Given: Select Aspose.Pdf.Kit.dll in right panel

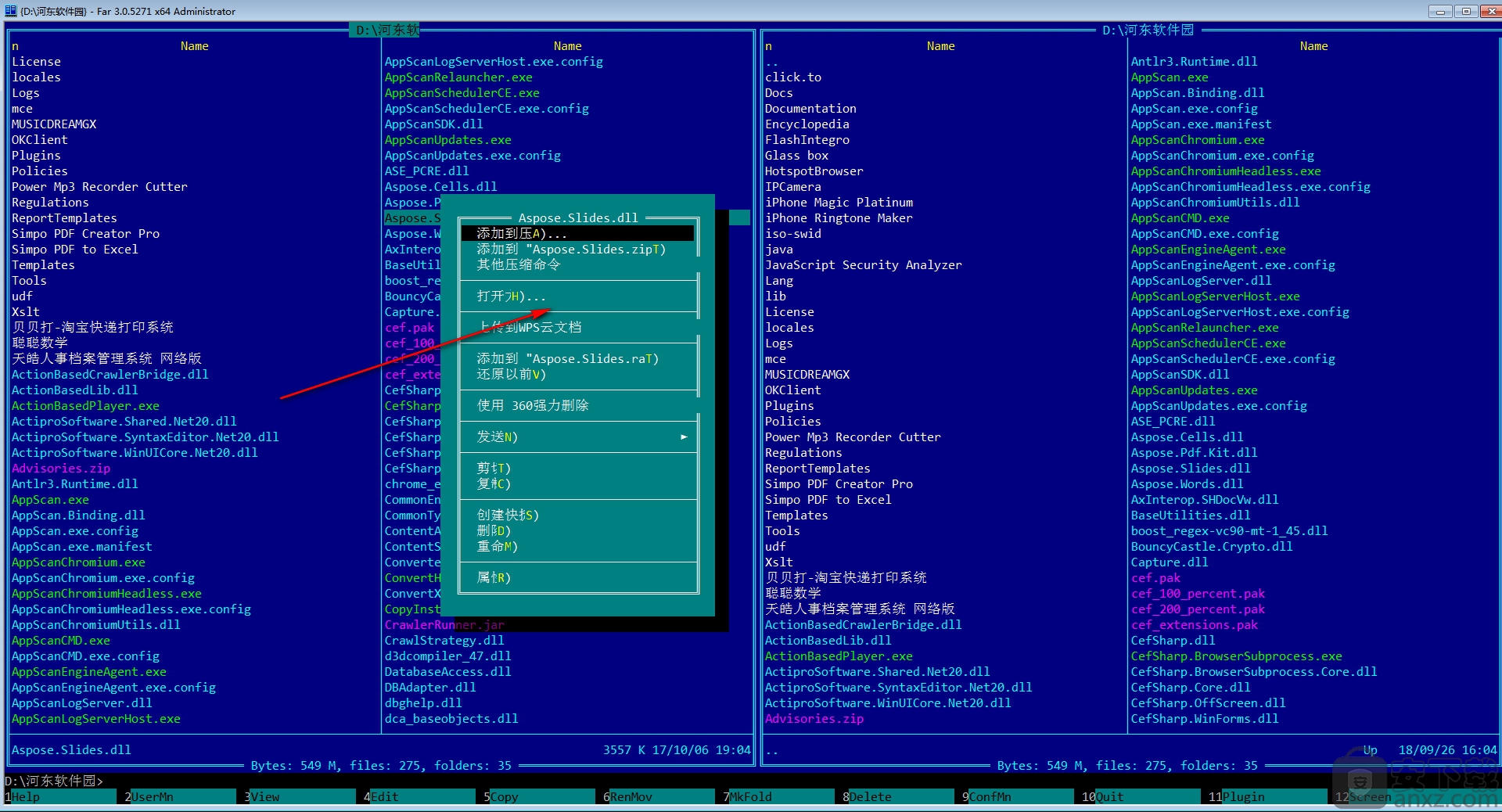Looking at the screenshot, I should coord(1194,452).
